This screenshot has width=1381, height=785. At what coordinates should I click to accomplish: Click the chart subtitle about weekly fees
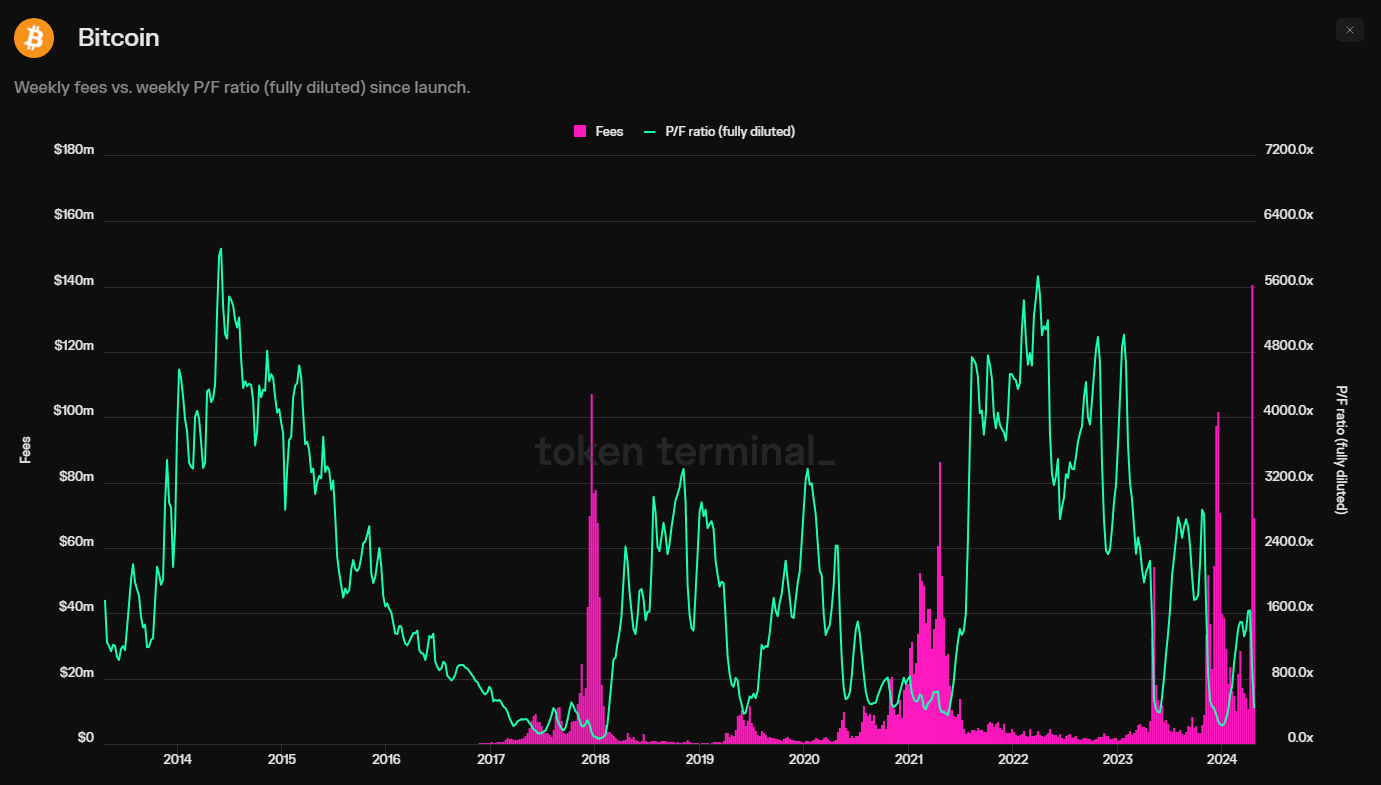coord(242,87)
